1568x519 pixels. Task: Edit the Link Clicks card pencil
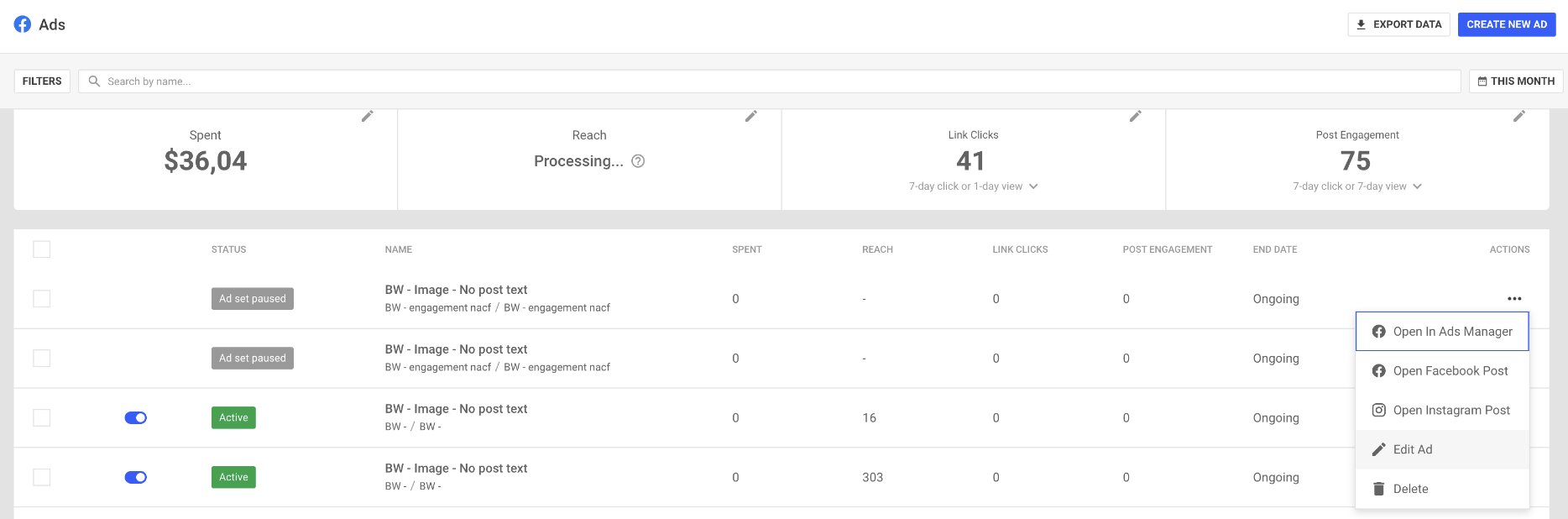pyautogui.click(x=1136, y=116)
